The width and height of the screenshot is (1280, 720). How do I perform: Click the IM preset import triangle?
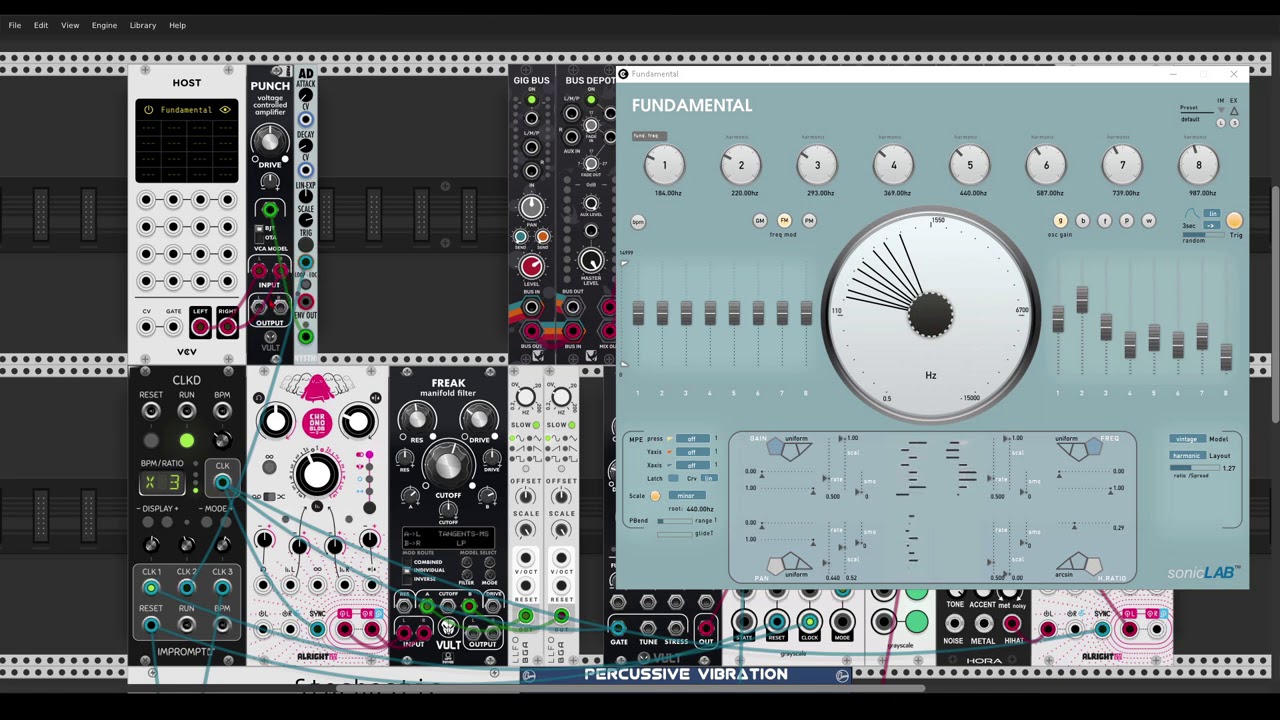(1221, 110)
